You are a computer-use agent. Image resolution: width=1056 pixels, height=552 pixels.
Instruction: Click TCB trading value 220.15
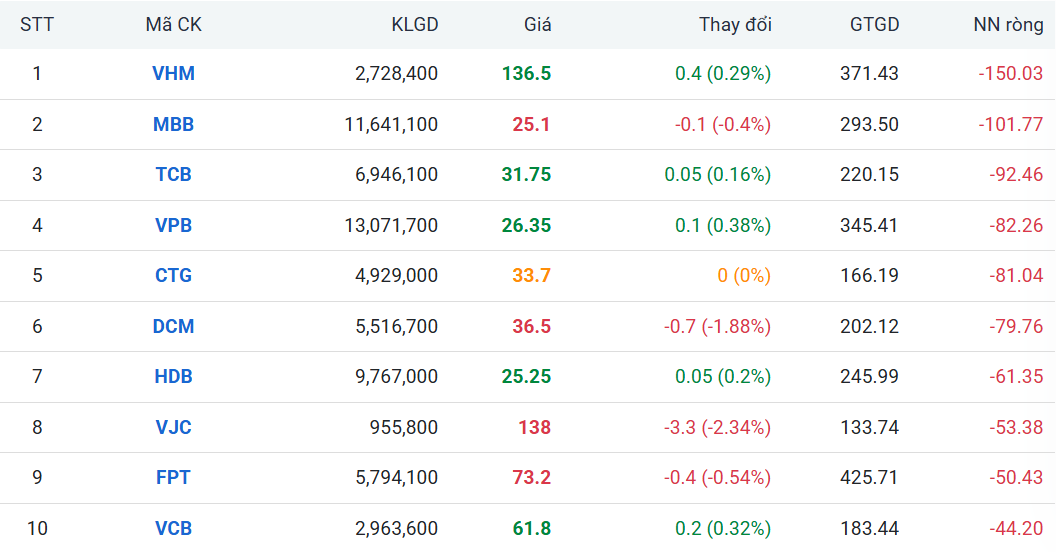(x=869, y=174)
